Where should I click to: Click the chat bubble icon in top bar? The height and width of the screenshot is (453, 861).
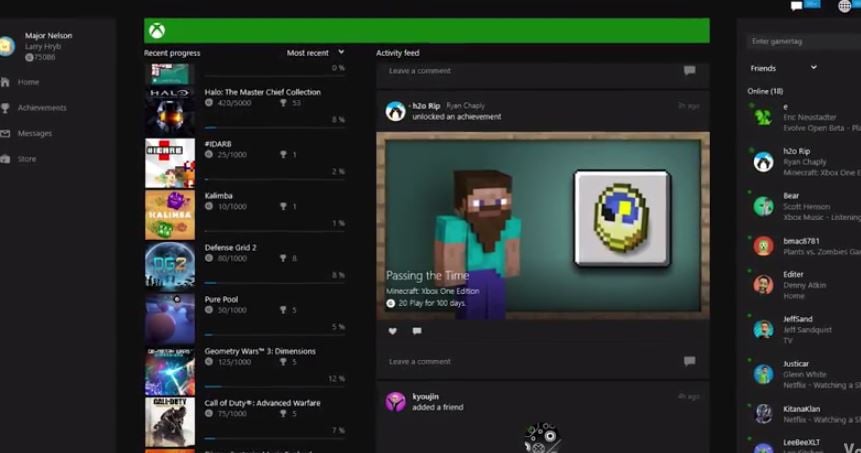click(x=796, y=6)
